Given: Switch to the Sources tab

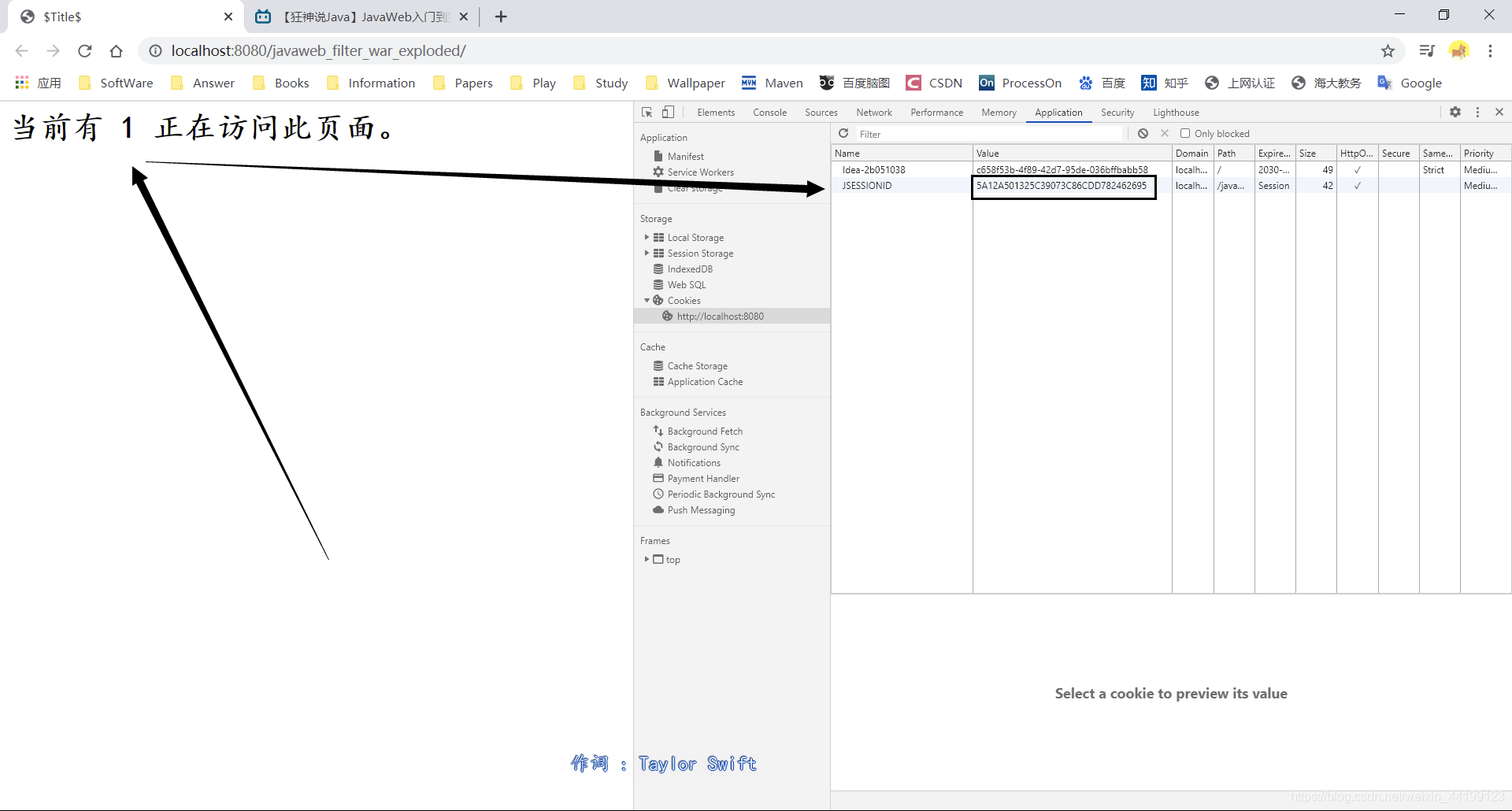Looking at the screenshot, I should [x=821, y=113].
